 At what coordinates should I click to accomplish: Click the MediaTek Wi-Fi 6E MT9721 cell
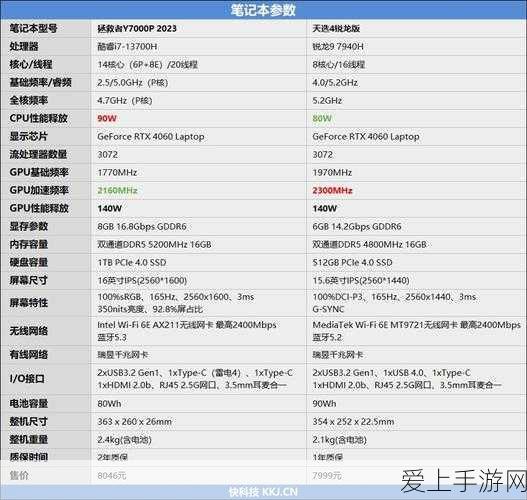(416, 331)
